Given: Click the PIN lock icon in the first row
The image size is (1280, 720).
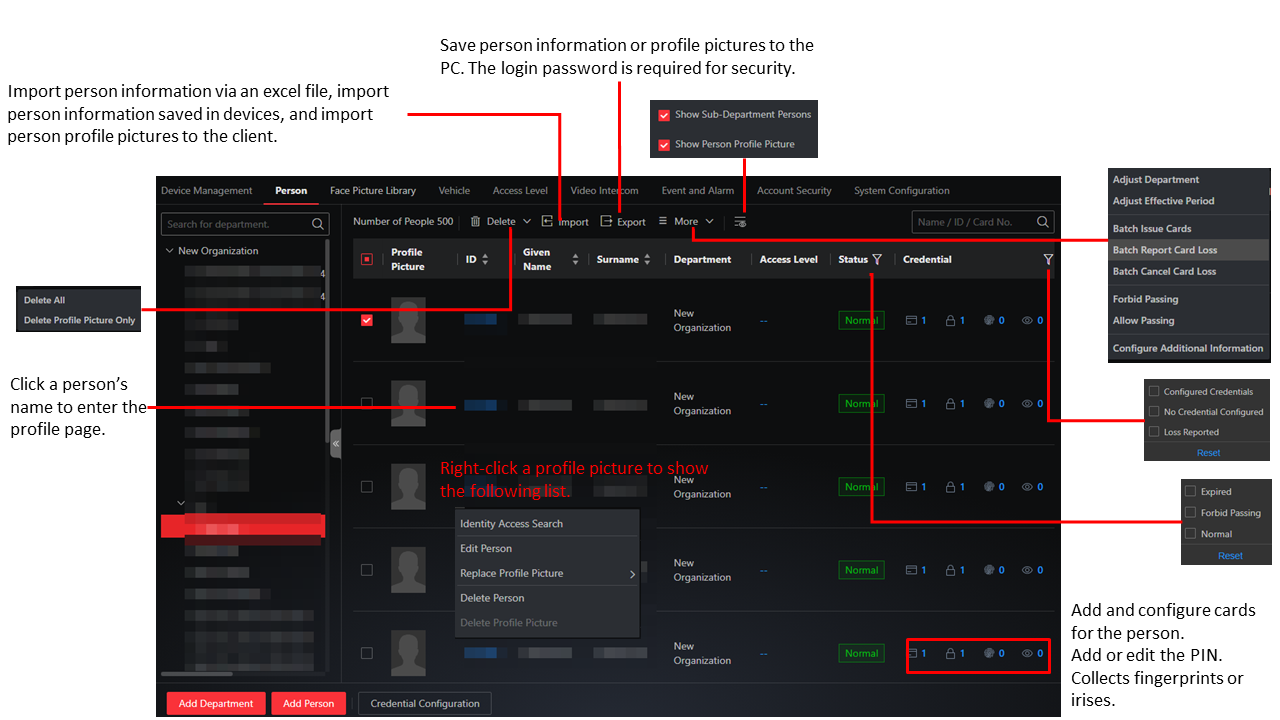Looking at the screenshot, I should click(x=951, y=321).
